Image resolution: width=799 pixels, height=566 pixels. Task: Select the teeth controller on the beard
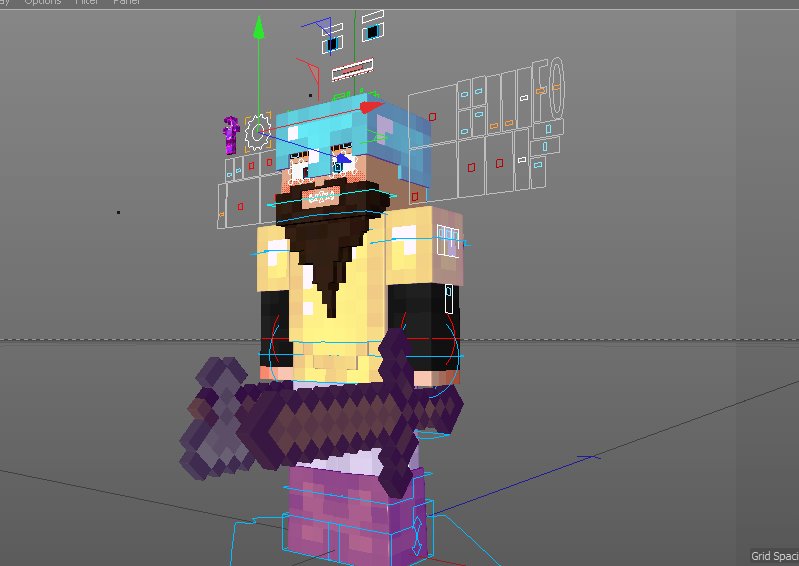pos(321,197)
